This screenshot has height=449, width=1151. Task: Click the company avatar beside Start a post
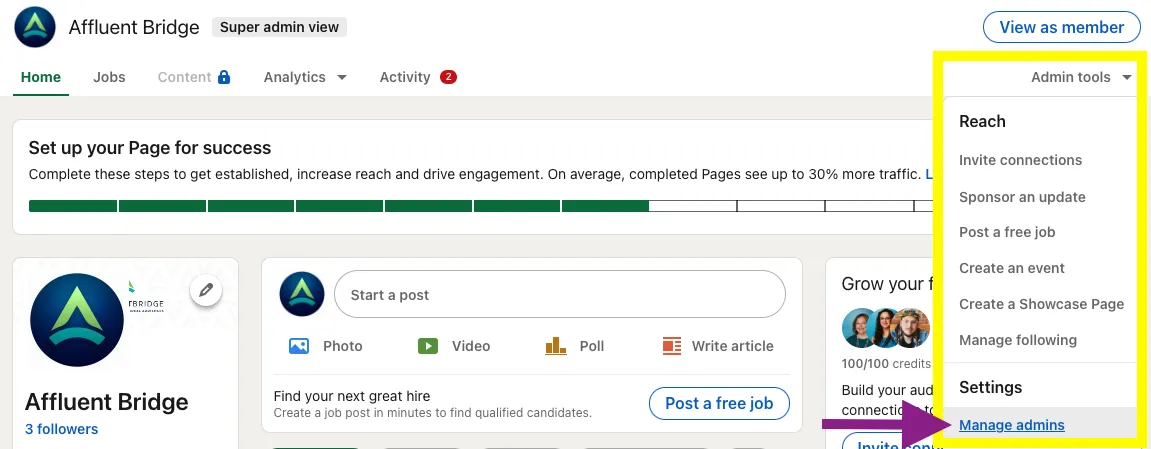(x=302, y=295)
